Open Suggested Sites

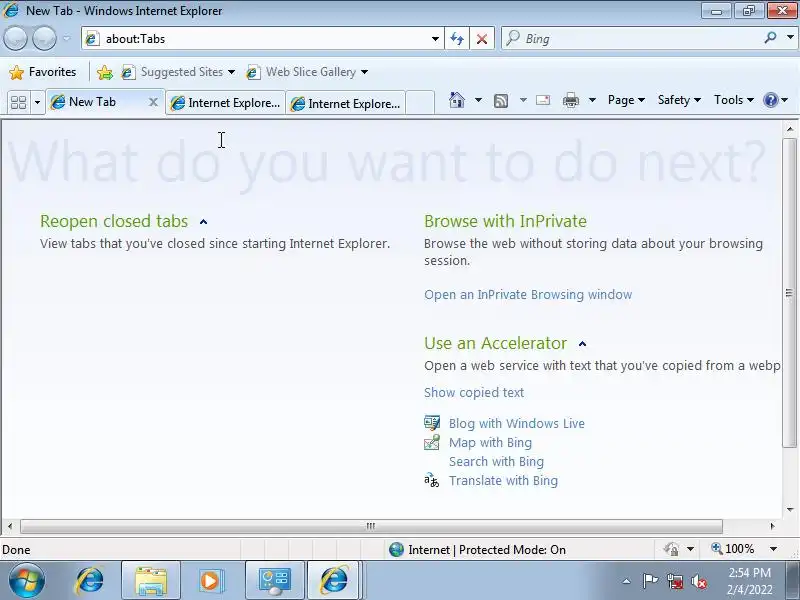pos(178,72)
